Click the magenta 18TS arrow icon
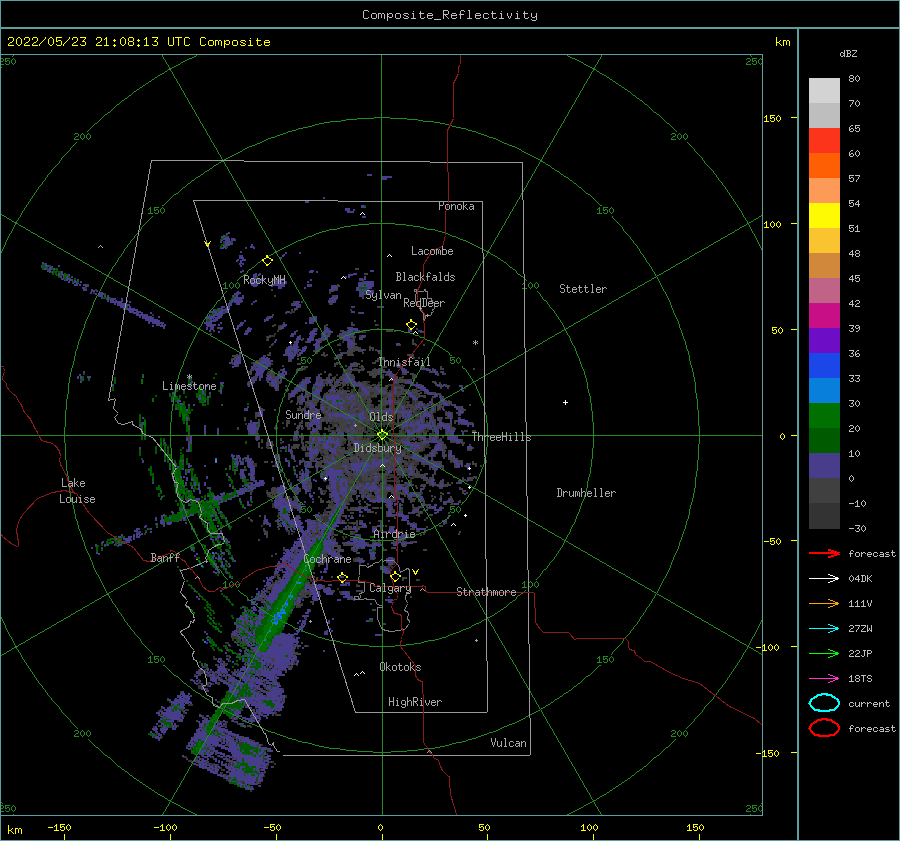Viewport: 900px width, 841px height. click(824, 679)
